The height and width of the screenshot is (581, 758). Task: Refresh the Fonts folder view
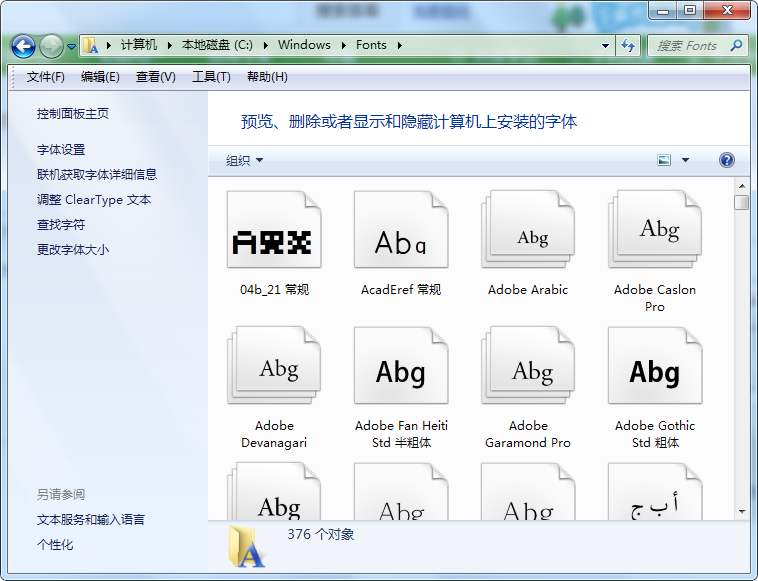pyautogui.click(x=628, y=46)
